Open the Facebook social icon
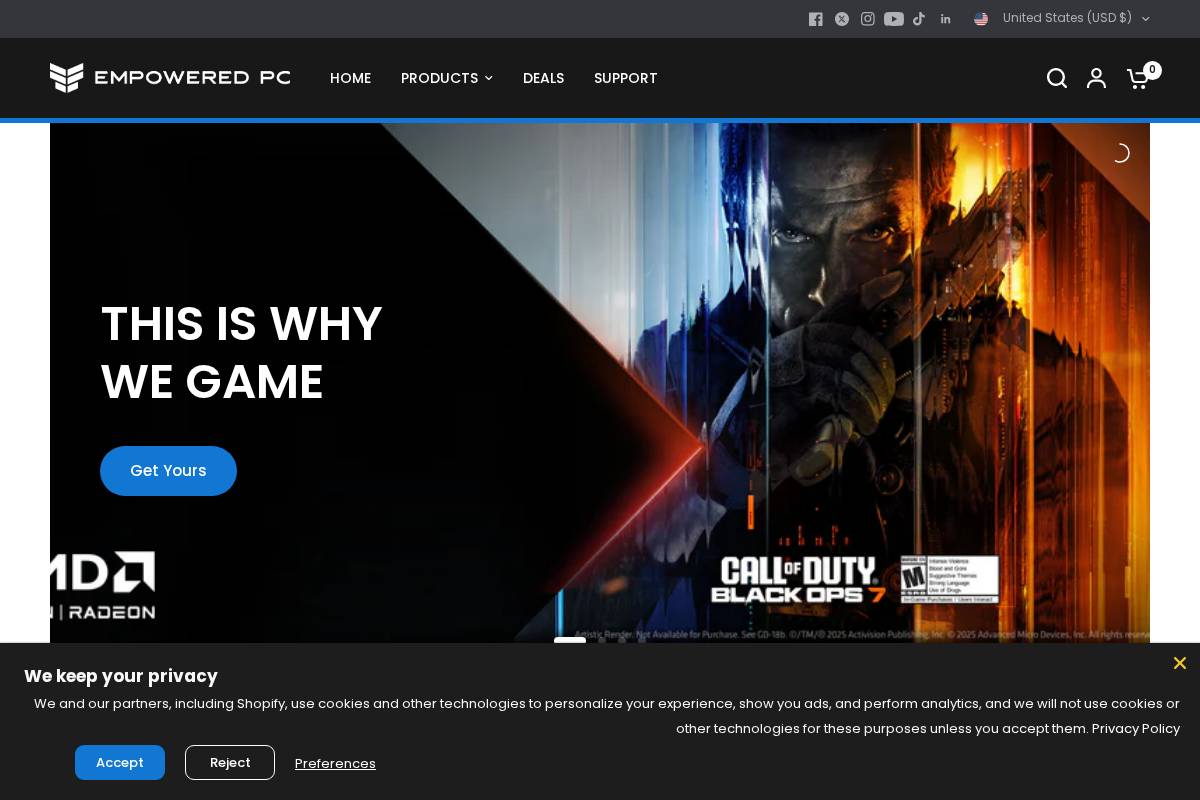This screenshot has width=1200, height=800. pyautogui.click(x=816, y=19)
